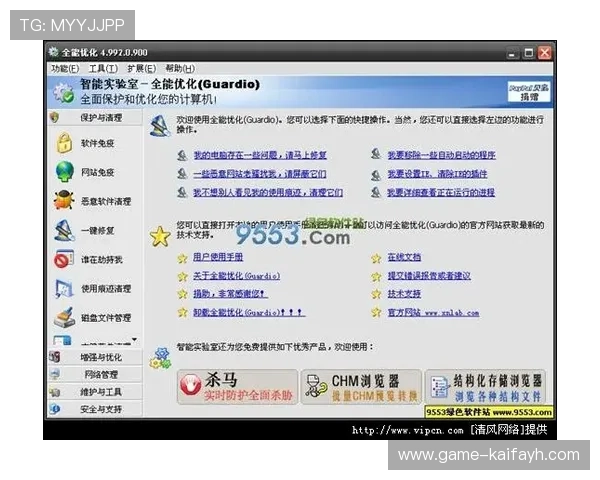Open the 帮助(H) menu
Image resolution: width=600 pixels, height=480 pixels.
[x=179, y=69]
